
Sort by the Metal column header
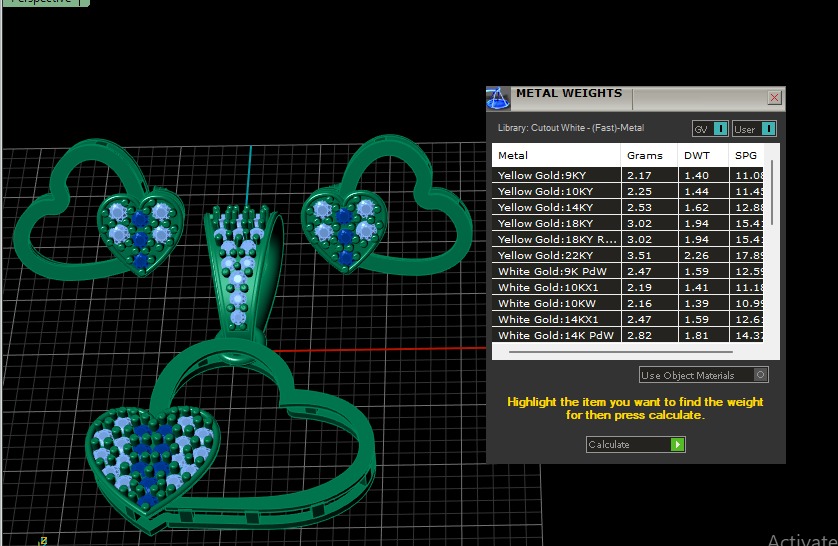pos(556,155)
